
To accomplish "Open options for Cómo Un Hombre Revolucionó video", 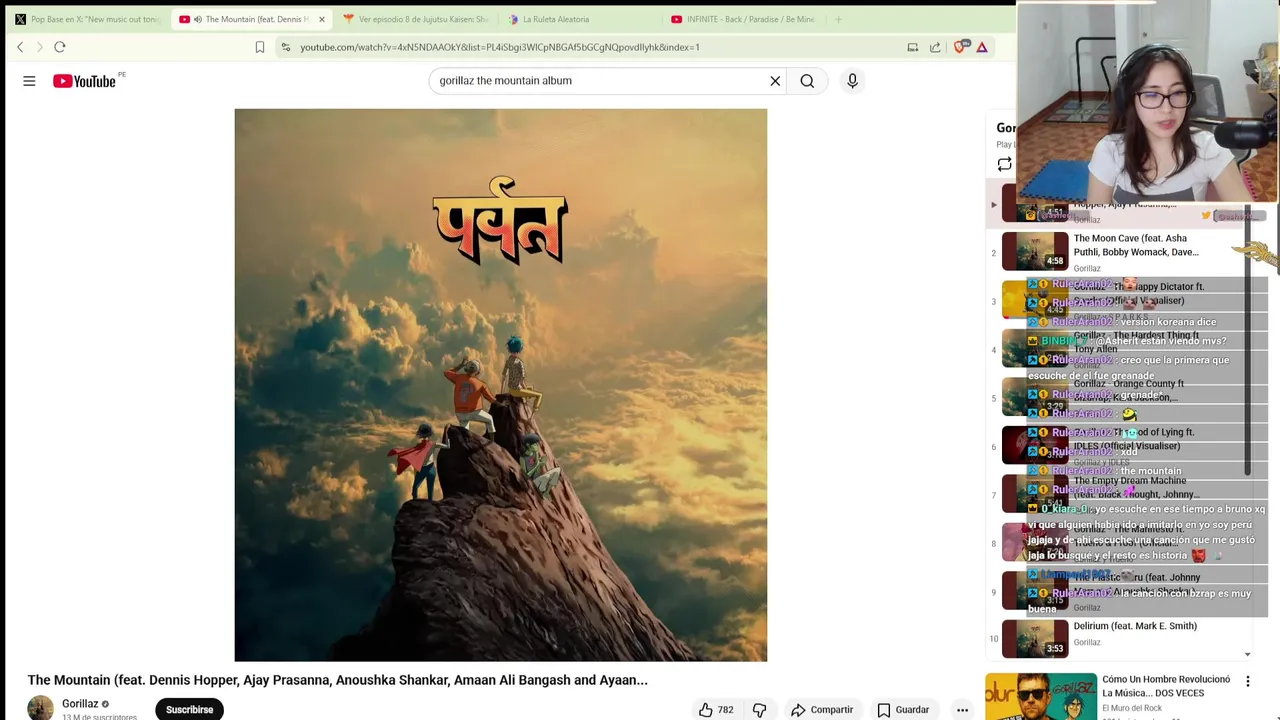I will (x=1247, y=681).
